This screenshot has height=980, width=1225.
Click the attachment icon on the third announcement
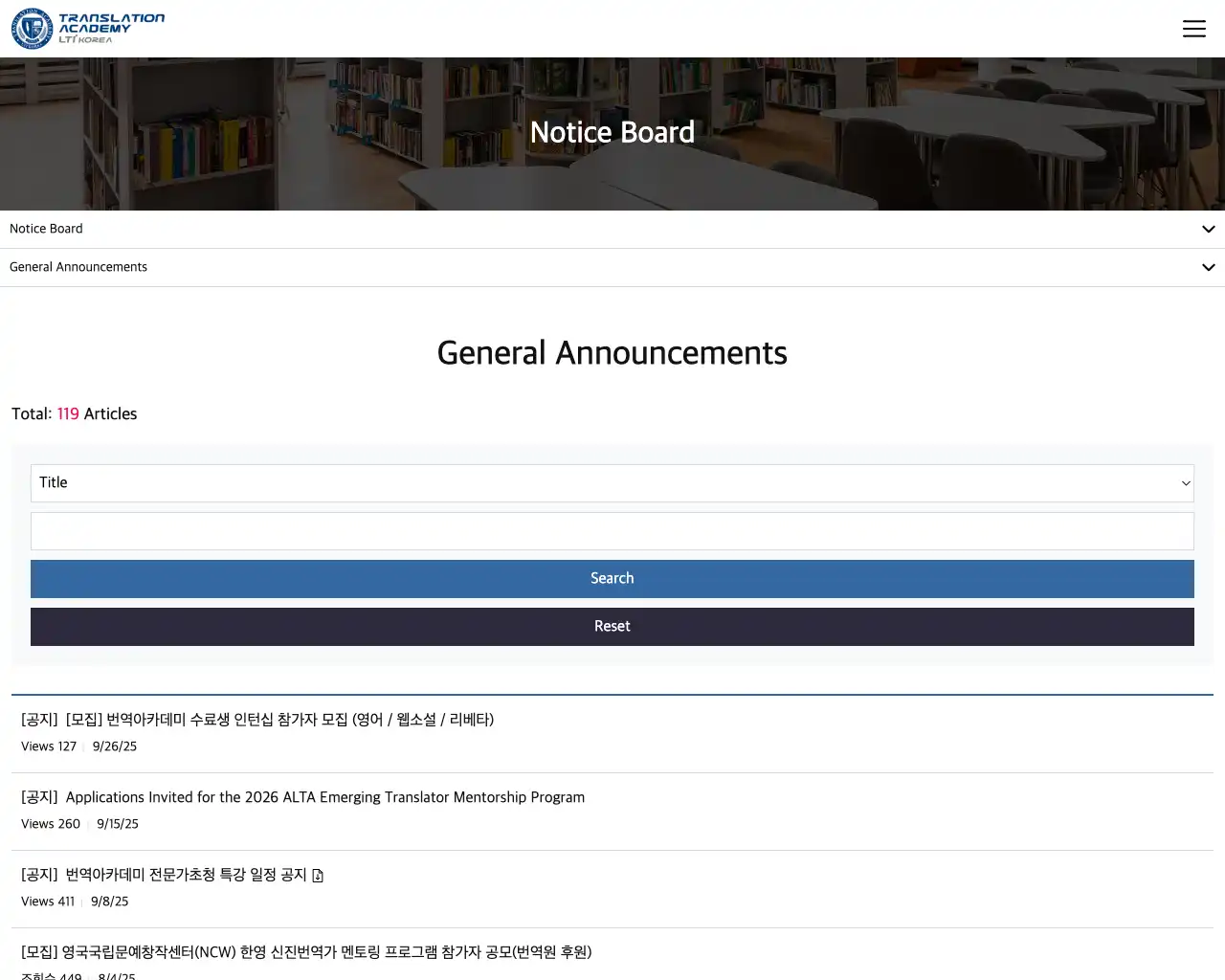coord(318,876)
